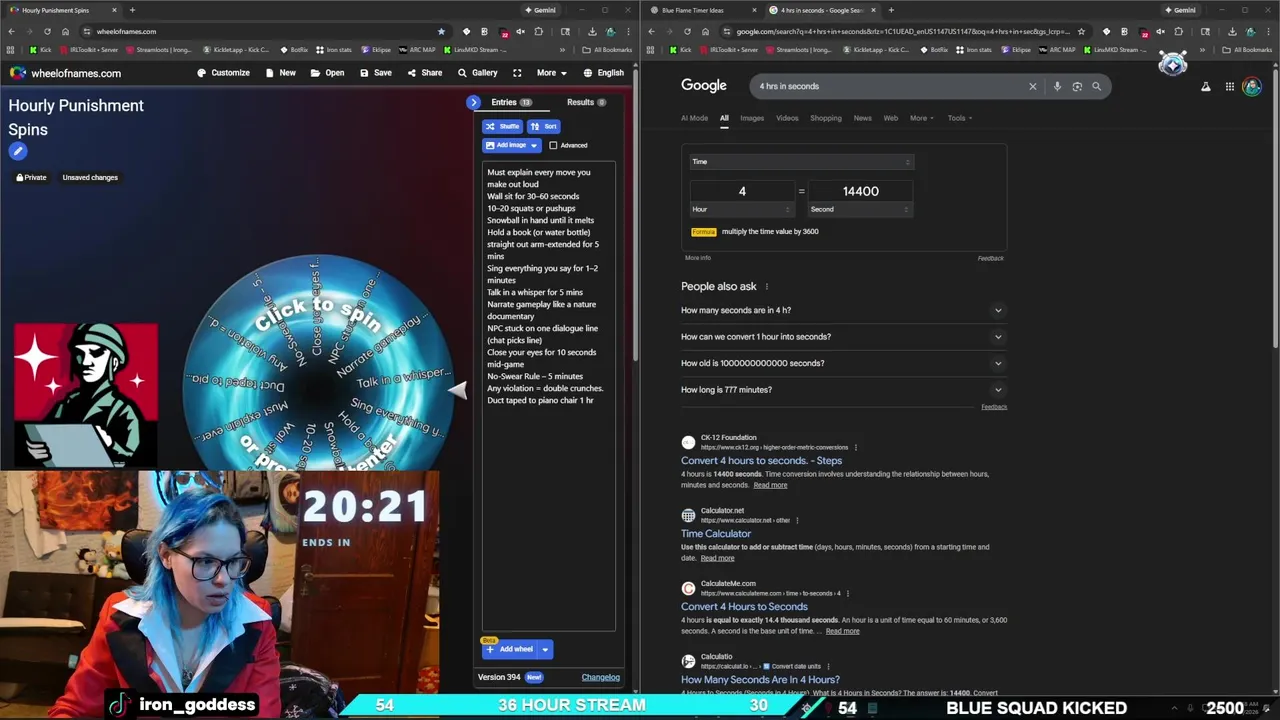Edit the second value field showing 14400
Viewport: 1280px width, 720px height.
tap(860, 191)
